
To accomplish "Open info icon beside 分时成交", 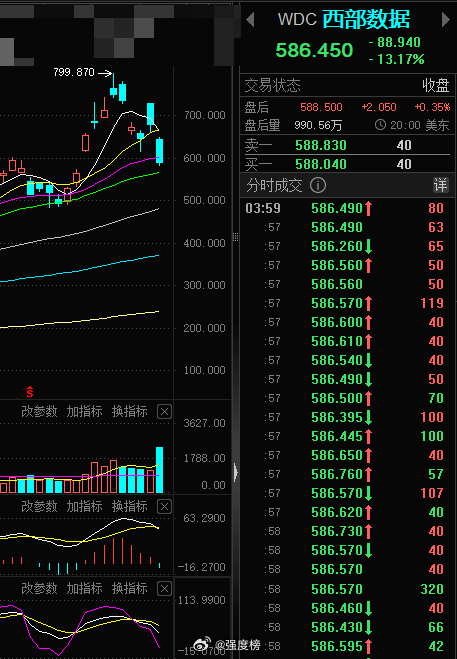I will pos(318,185).
